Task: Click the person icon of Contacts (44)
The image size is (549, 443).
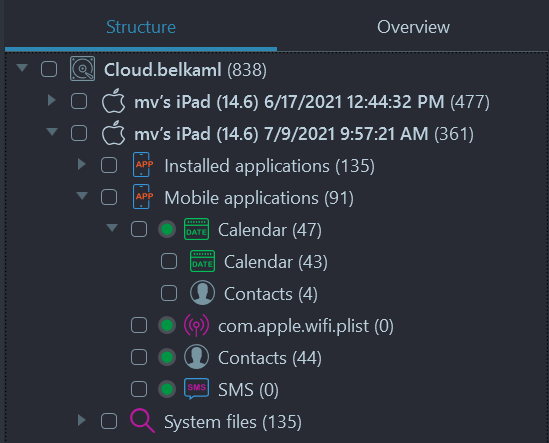Action: (x=196, y=357)
